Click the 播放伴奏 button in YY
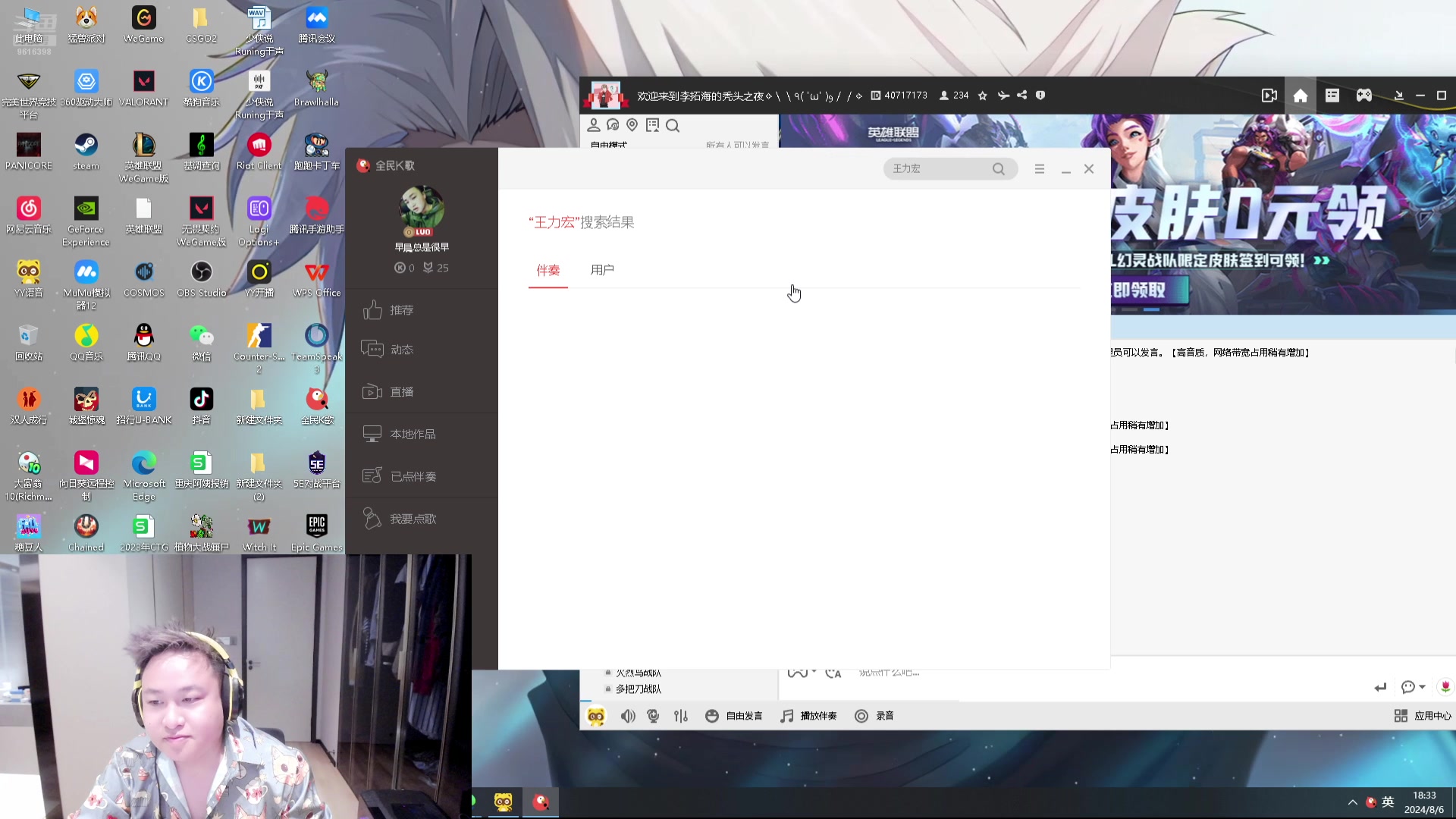 tap(808, 717)
